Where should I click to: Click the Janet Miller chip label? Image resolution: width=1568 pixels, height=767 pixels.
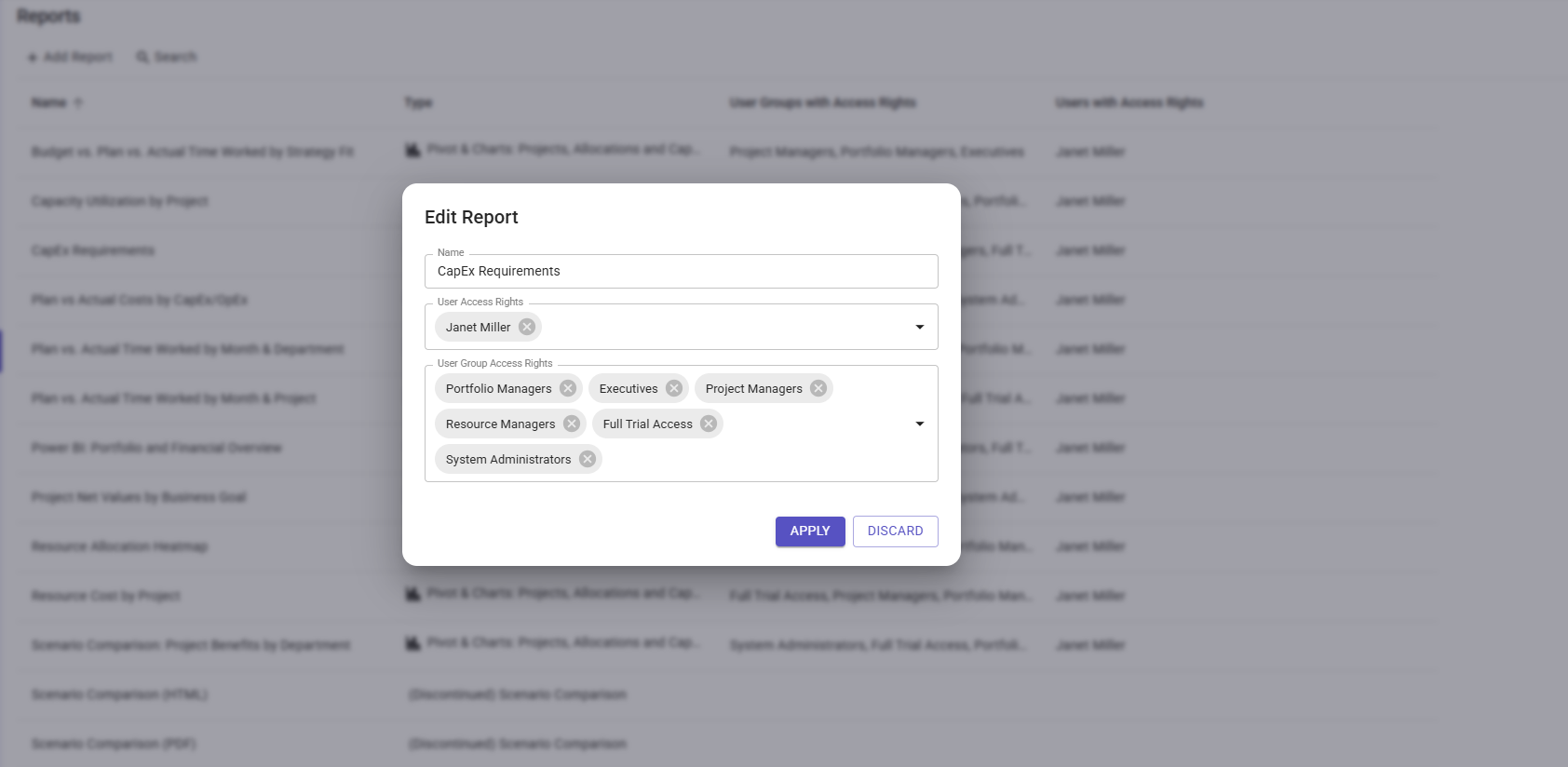coord(478,327)
